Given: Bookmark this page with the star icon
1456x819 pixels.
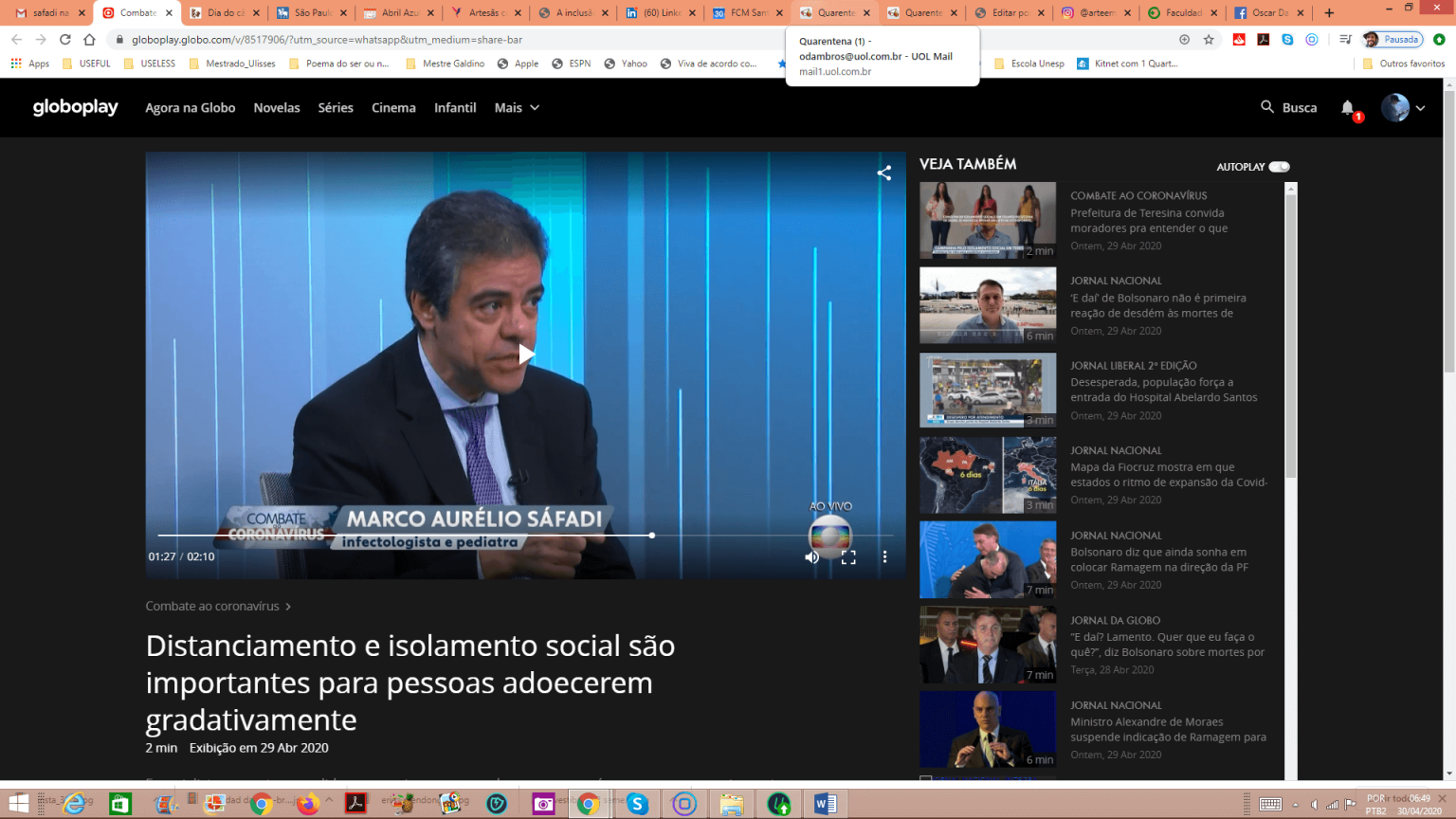Looking at the screenshot, I should point(1209,40).
